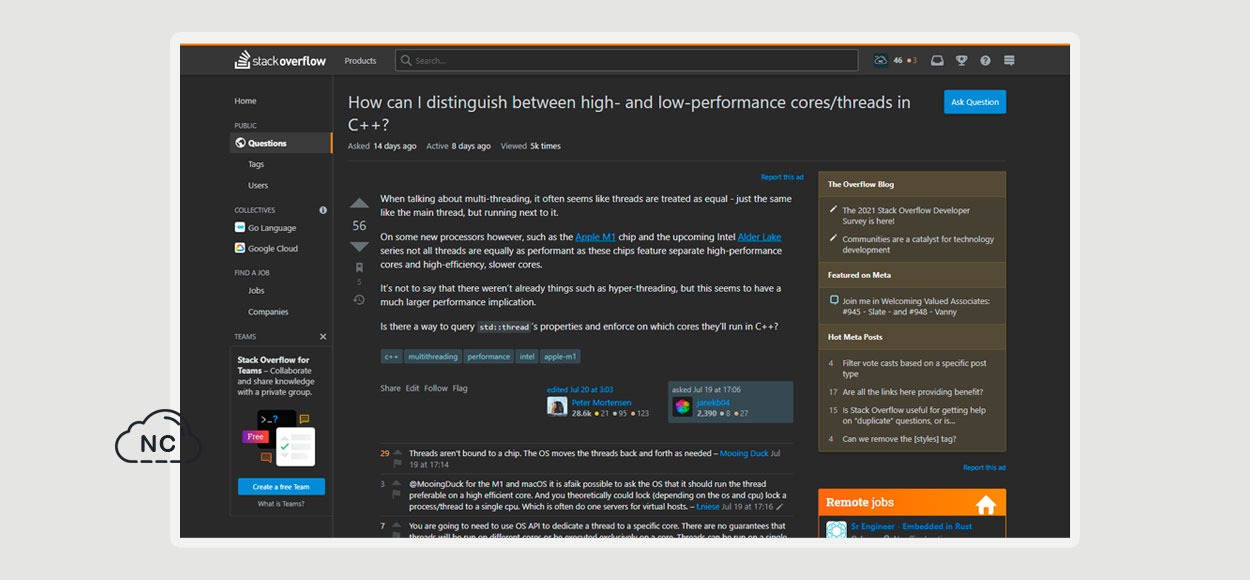Click Share under the question
1250x580 pixels.
click(x=390, y=388)
